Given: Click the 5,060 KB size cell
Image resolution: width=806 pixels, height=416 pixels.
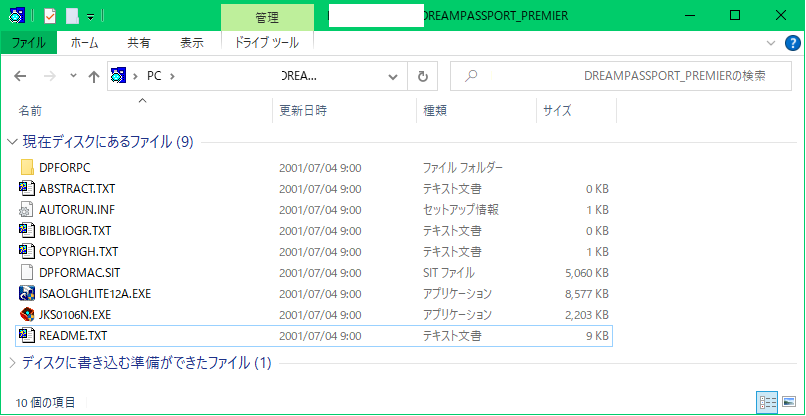Looking at the screenshot, I should pyautogui.click(x=587, y=273).
